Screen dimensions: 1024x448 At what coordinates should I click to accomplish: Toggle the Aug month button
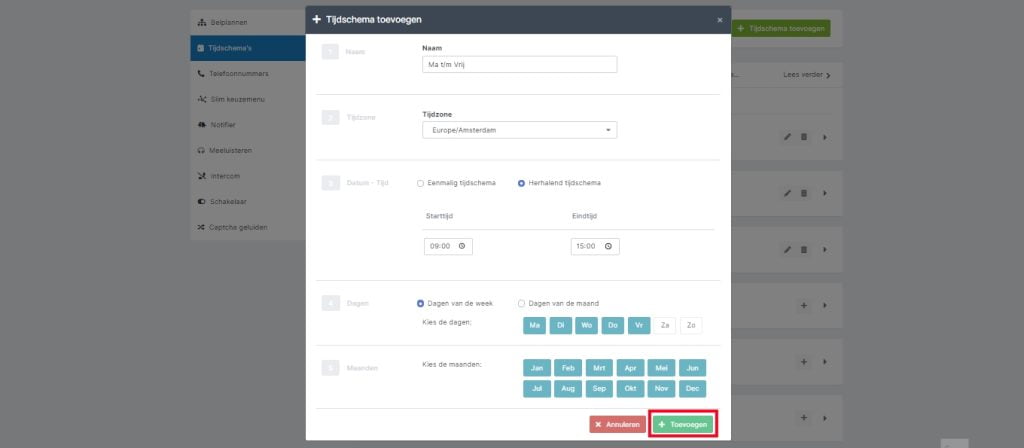(568, 389)
